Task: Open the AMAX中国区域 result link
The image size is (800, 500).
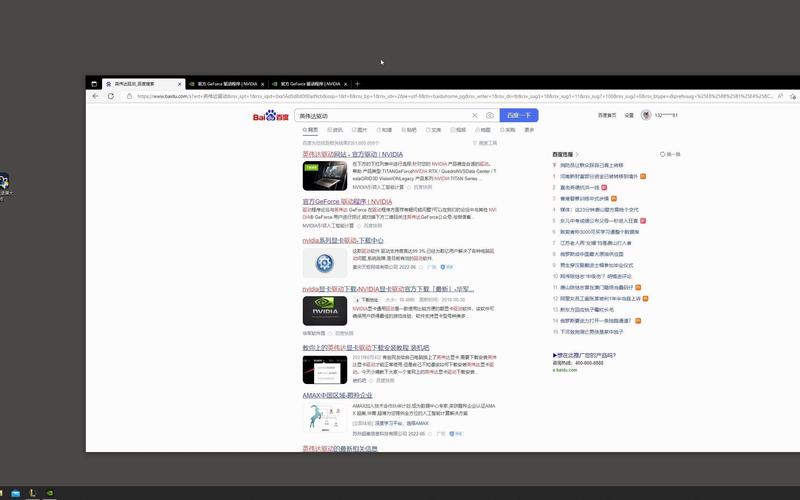Action: click(x=337, y=395)
